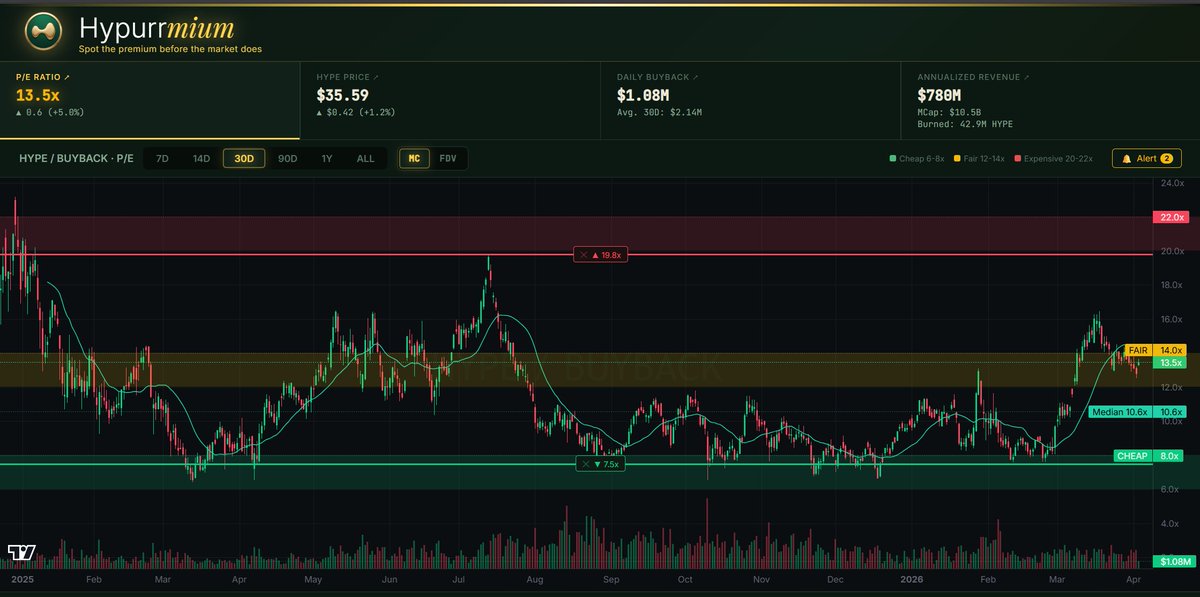Open the P/E Ratio arrow link

[68, 76]
